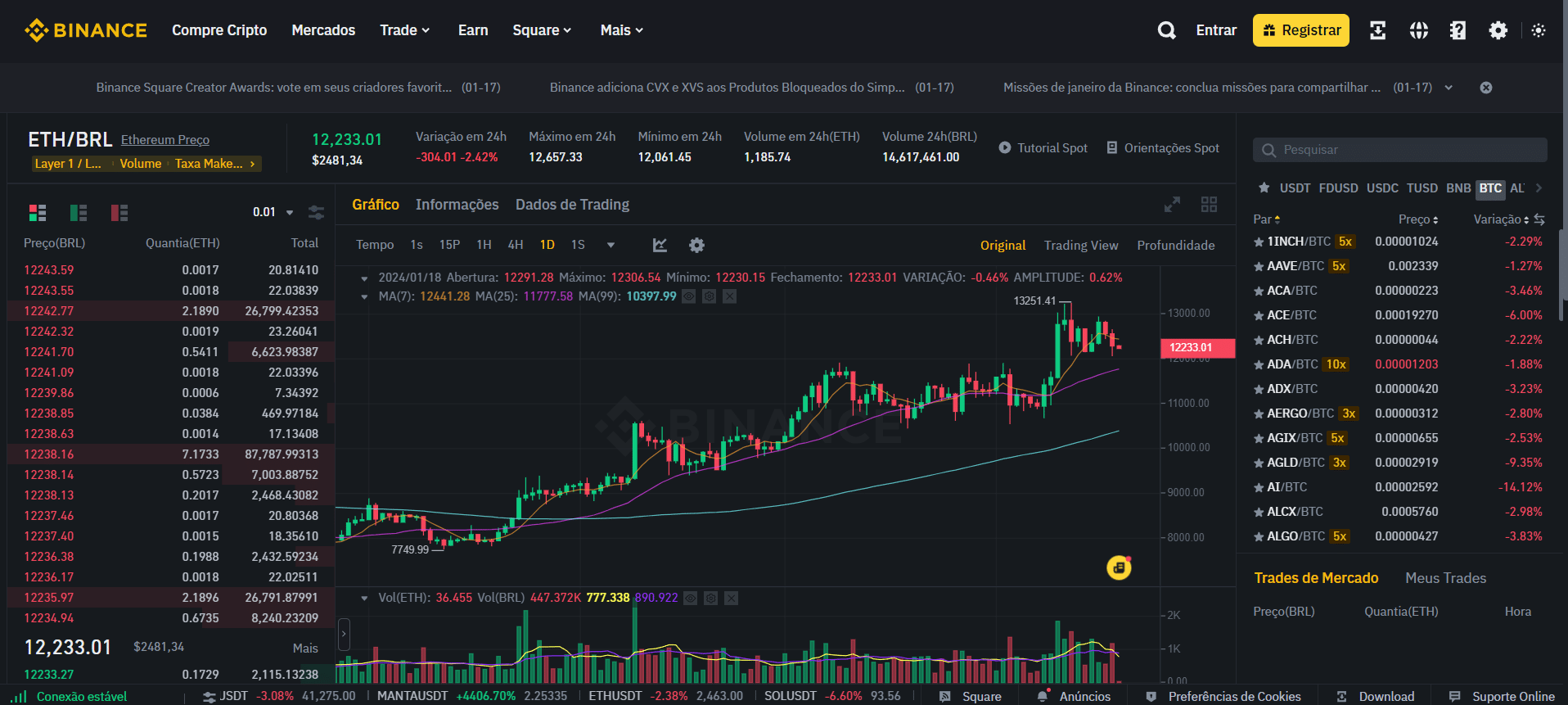Open the 0.01 price grouping dropdown
This screenshot has width=1568, height=705.
click(x=273, y=212)
